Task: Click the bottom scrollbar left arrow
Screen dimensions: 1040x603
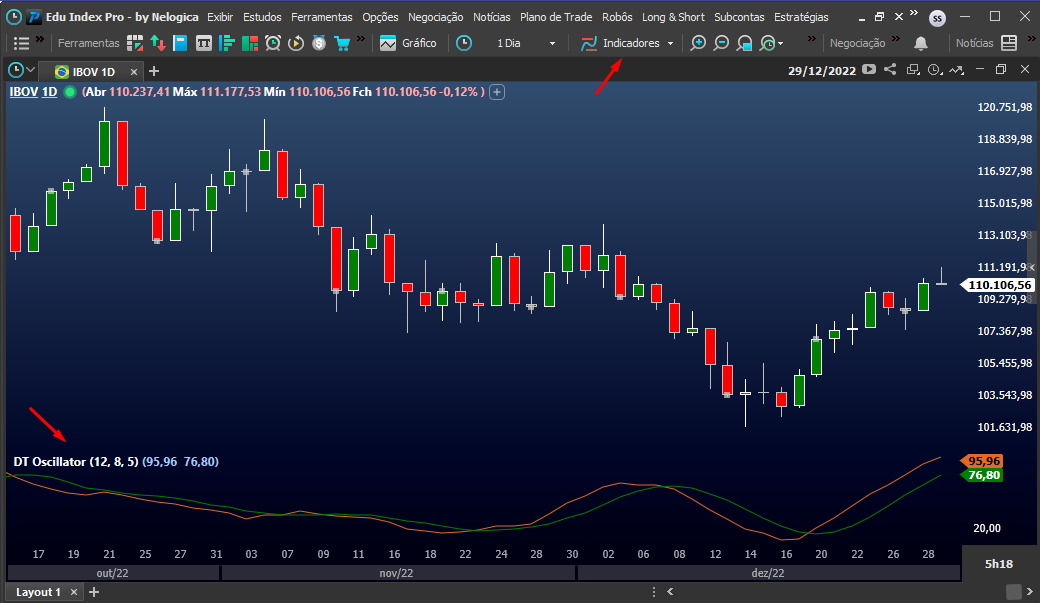Action: point(670,591)
